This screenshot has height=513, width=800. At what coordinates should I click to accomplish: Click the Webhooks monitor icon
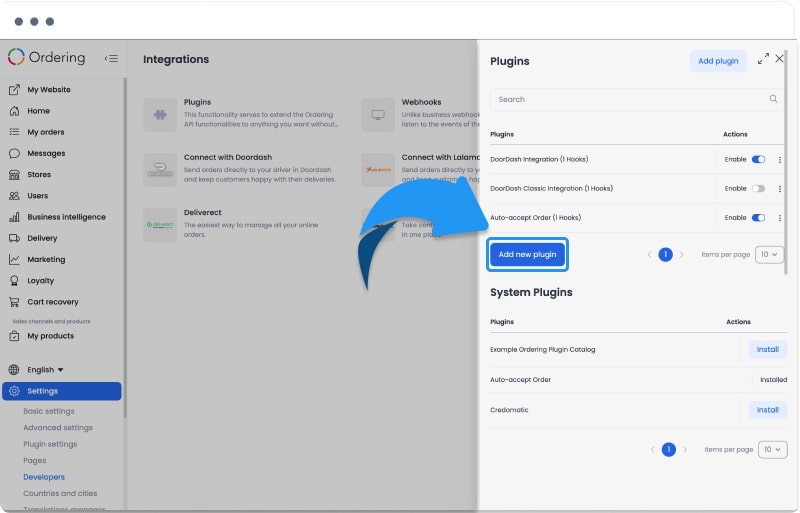tap(378, 114)
